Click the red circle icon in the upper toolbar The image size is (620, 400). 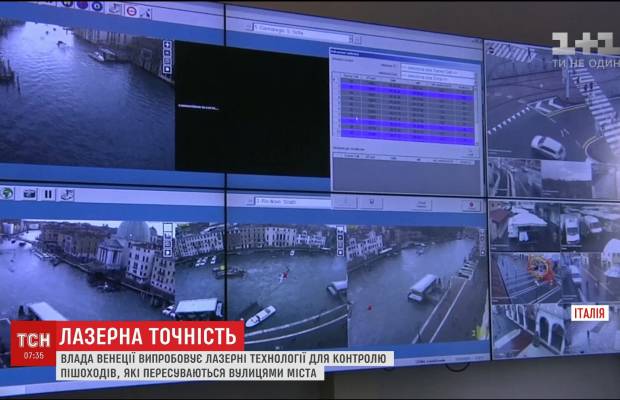[132, 11]
